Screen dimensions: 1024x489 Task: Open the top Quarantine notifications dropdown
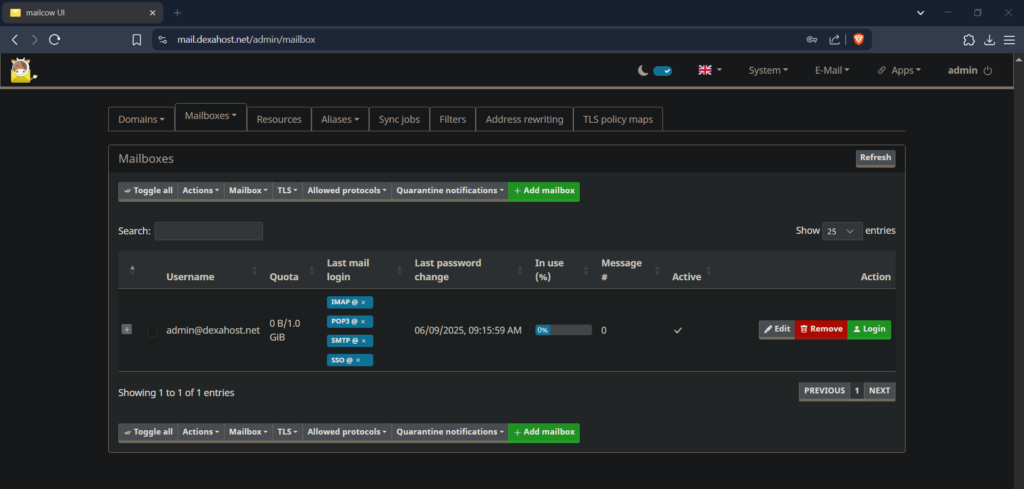pyautogui.click(x=449, y=191)
